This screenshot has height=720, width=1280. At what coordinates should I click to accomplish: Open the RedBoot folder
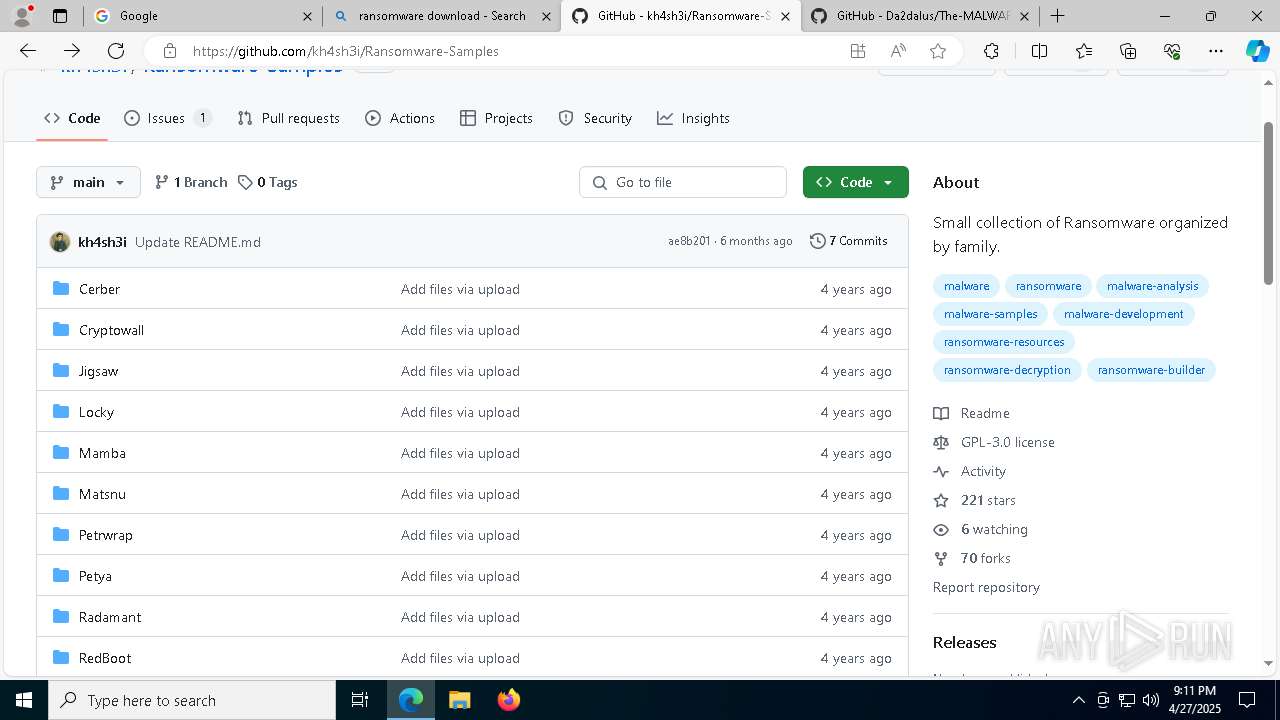[105, 658]
